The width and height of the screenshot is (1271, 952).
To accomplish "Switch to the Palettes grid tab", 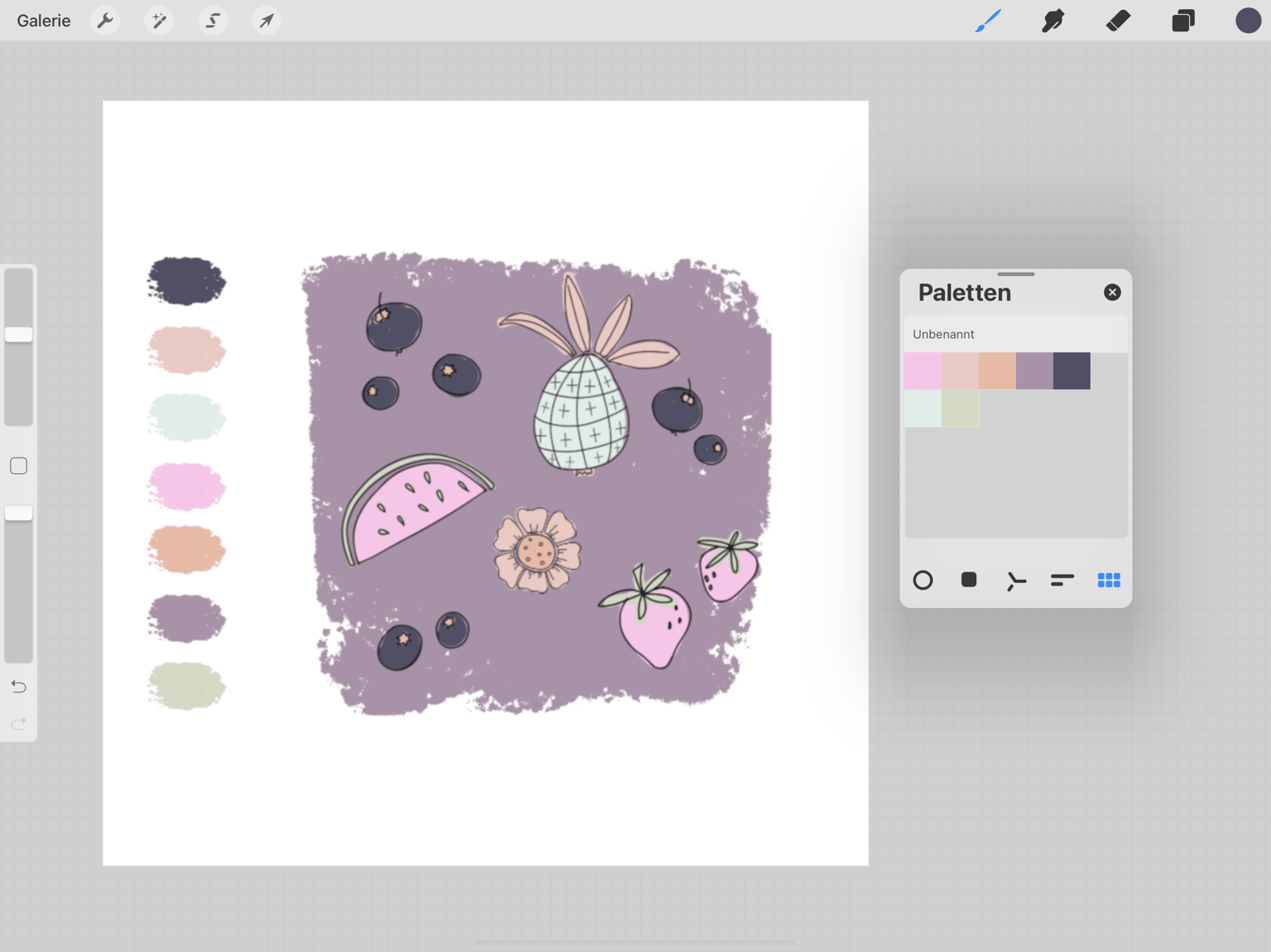I will pos(1109,580).
